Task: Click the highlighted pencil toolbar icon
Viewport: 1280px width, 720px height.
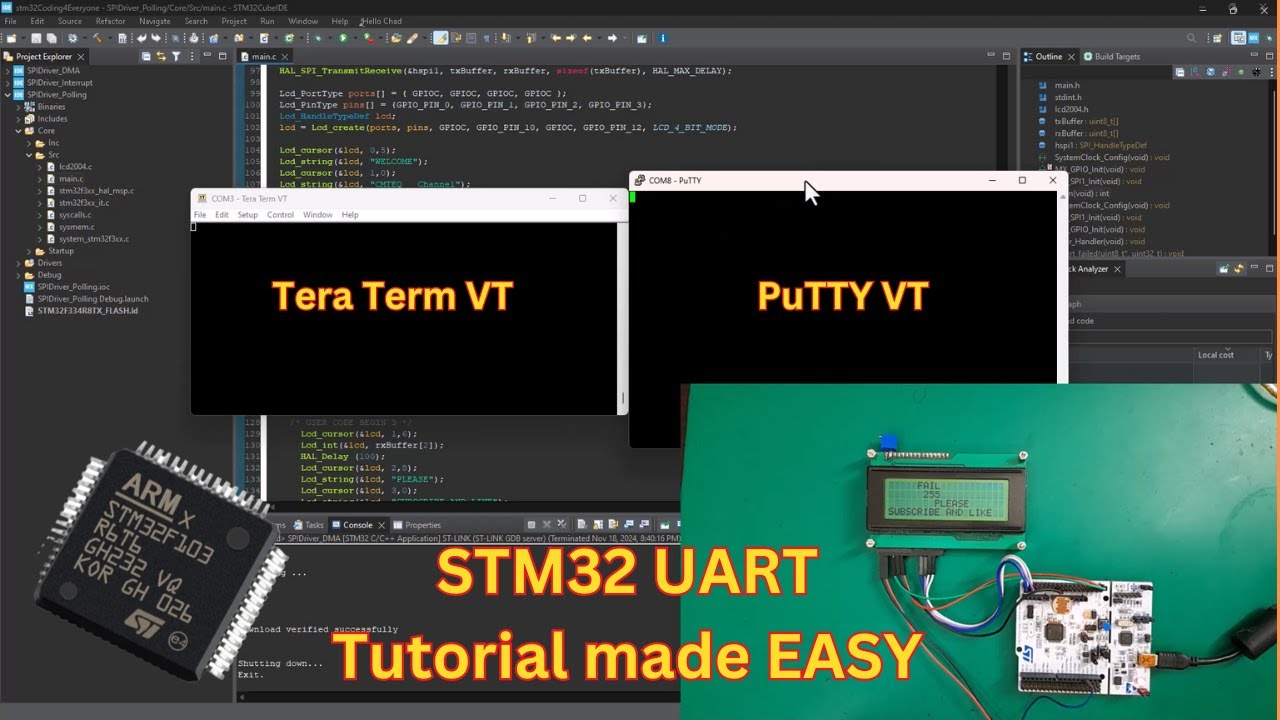Action: (x=440, y=38)
